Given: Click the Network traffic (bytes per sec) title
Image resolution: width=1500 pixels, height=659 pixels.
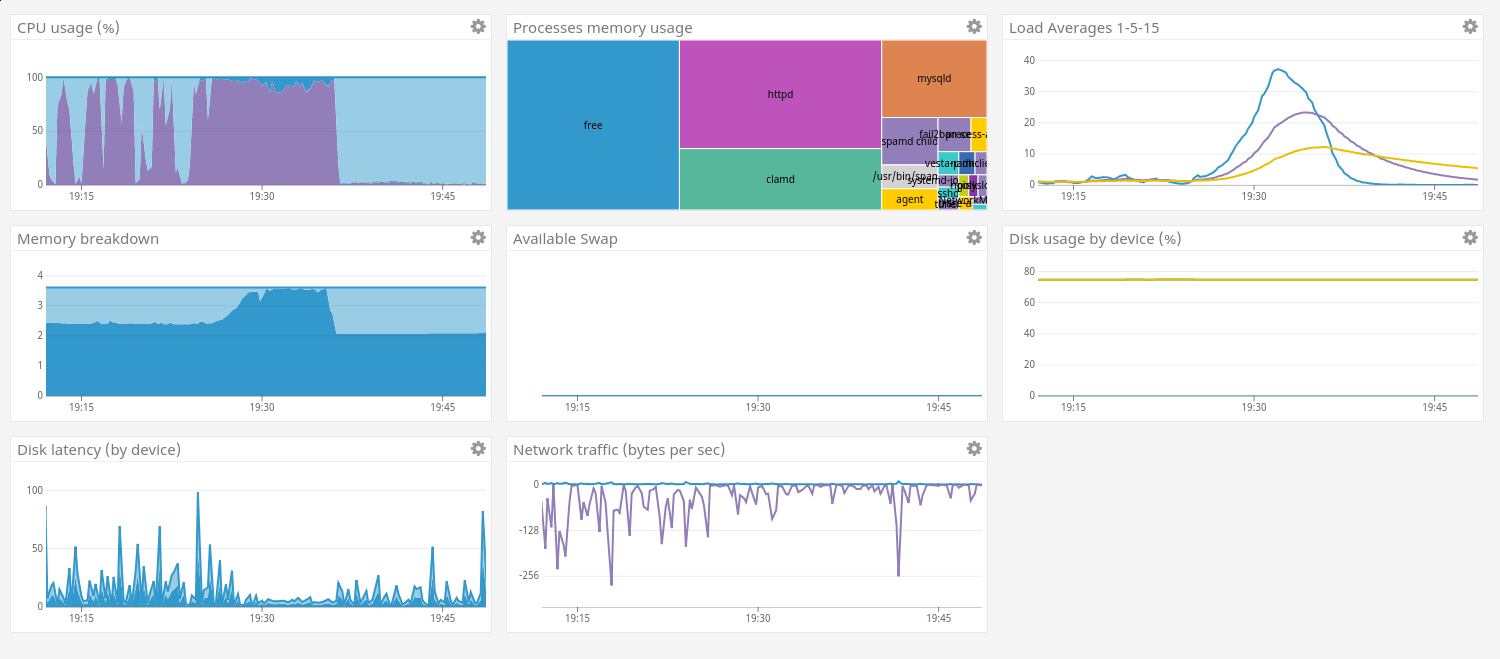Looking at the screenshot, I should point(619,450).
